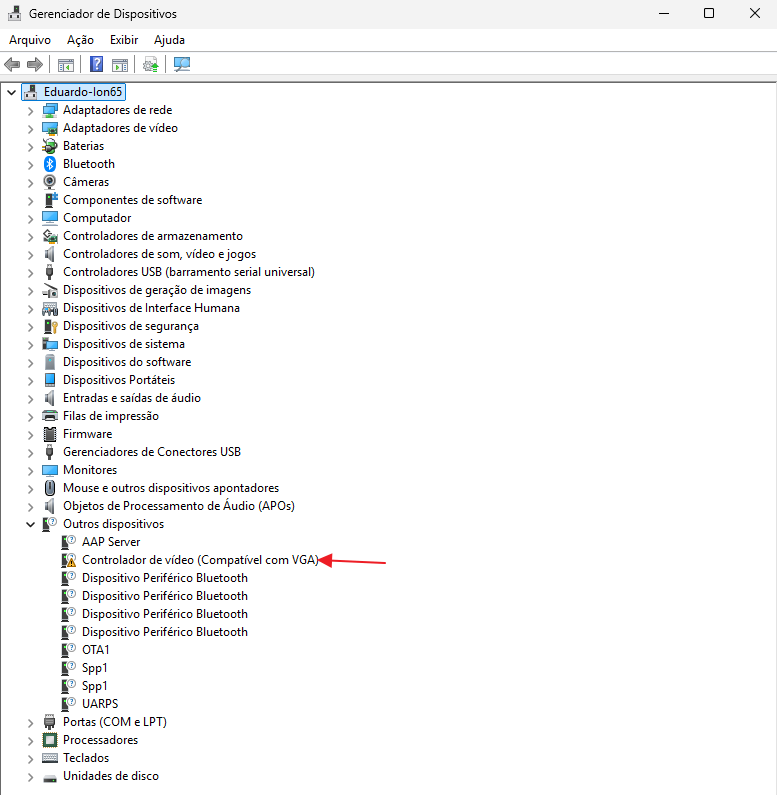Click the Componentes de software icon
Viewport: 777px width, 795px height.
pos(50,200)
